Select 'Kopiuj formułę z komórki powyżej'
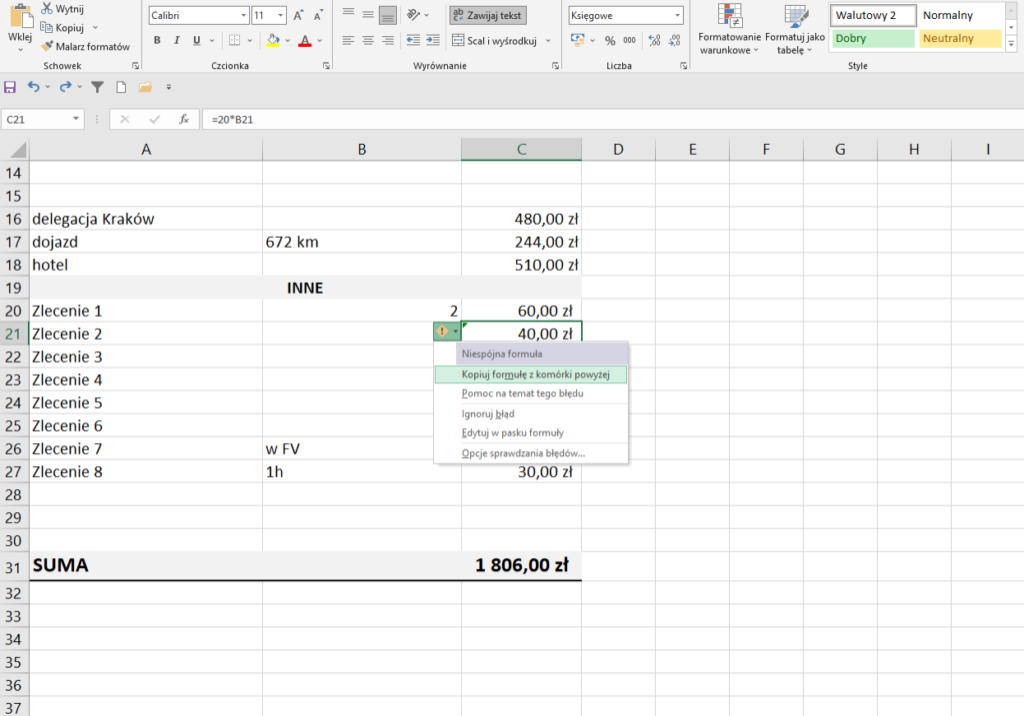The image size is (1024, 716). pos(529,374)
